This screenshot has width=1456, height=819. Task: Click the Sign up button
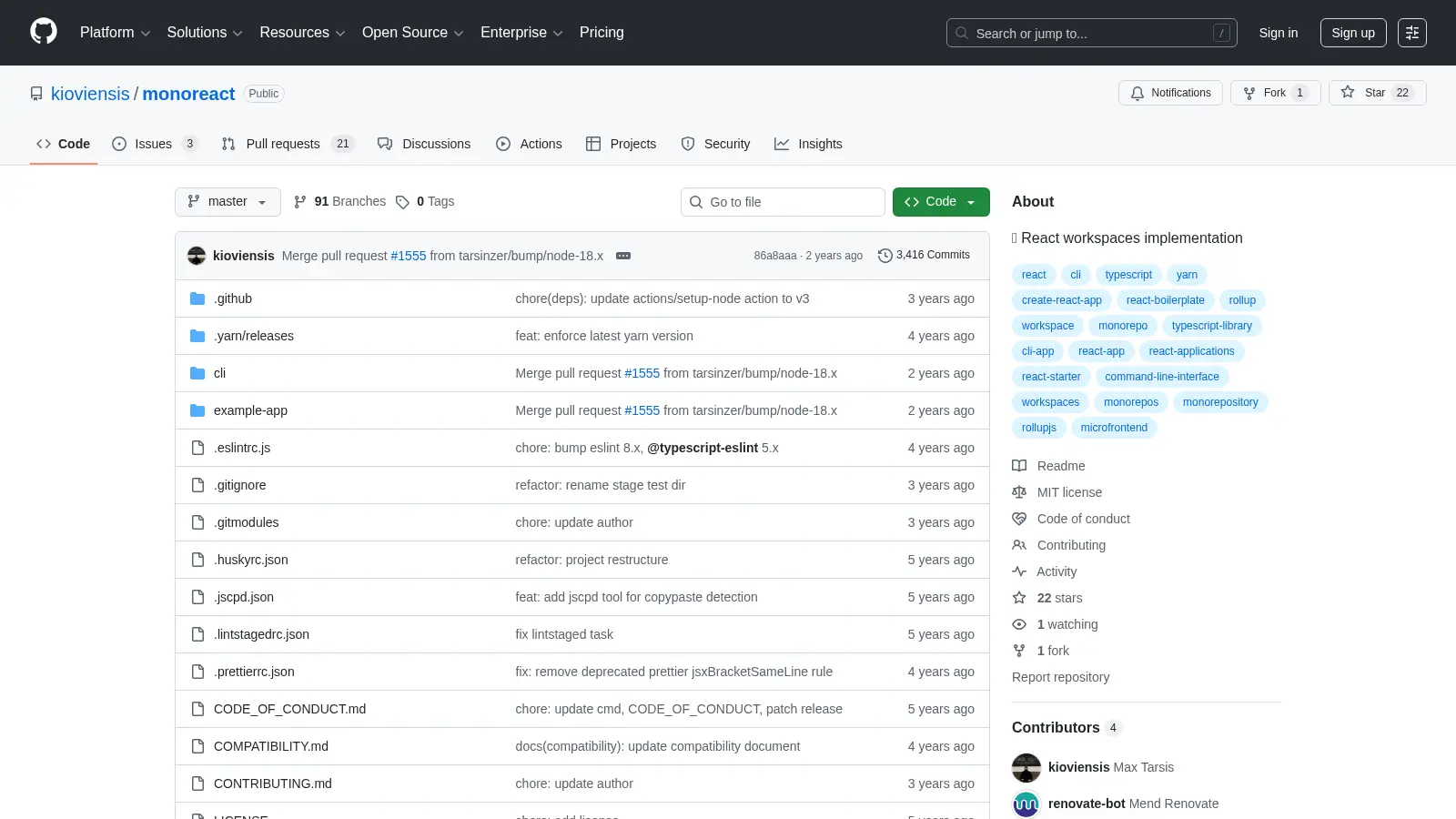[1353, 33]
